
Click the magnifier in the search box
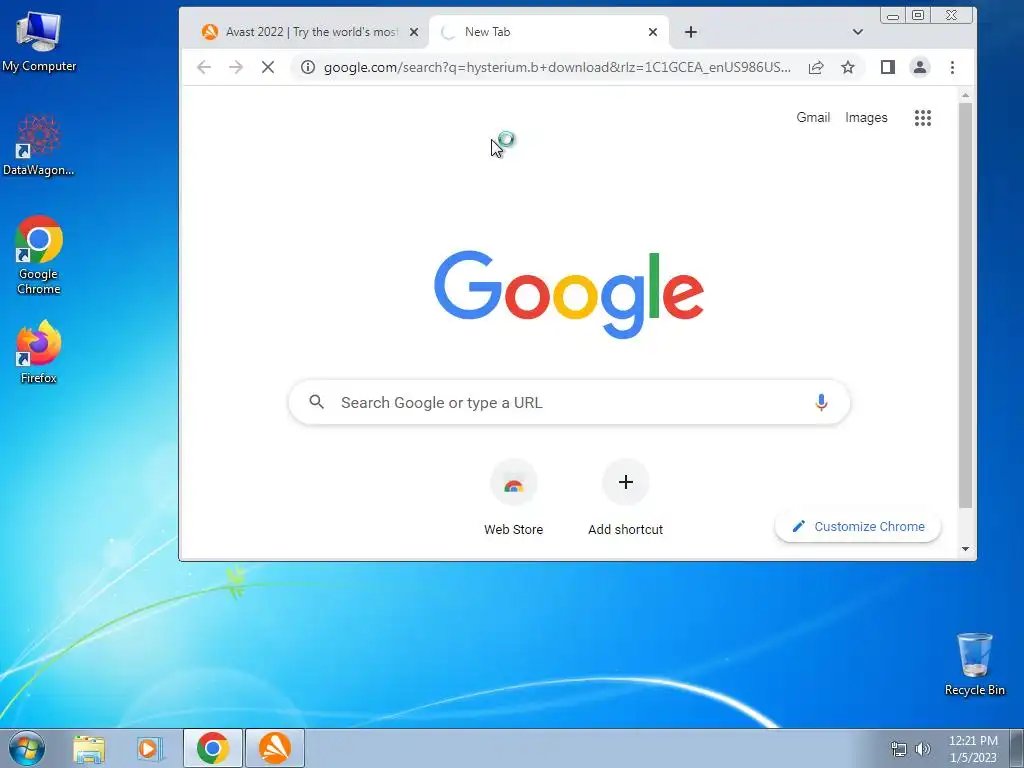pos(317,402)
